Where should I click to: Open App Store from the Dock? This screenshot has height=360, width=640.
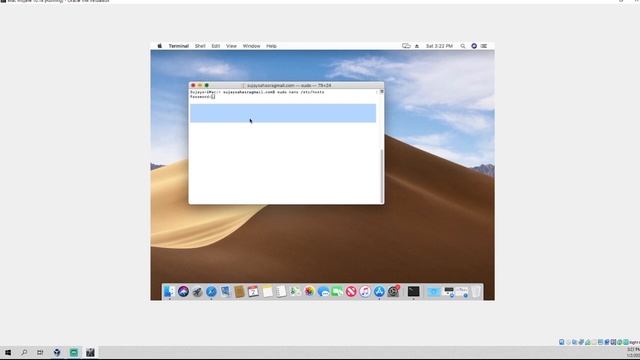pos(379,291)
